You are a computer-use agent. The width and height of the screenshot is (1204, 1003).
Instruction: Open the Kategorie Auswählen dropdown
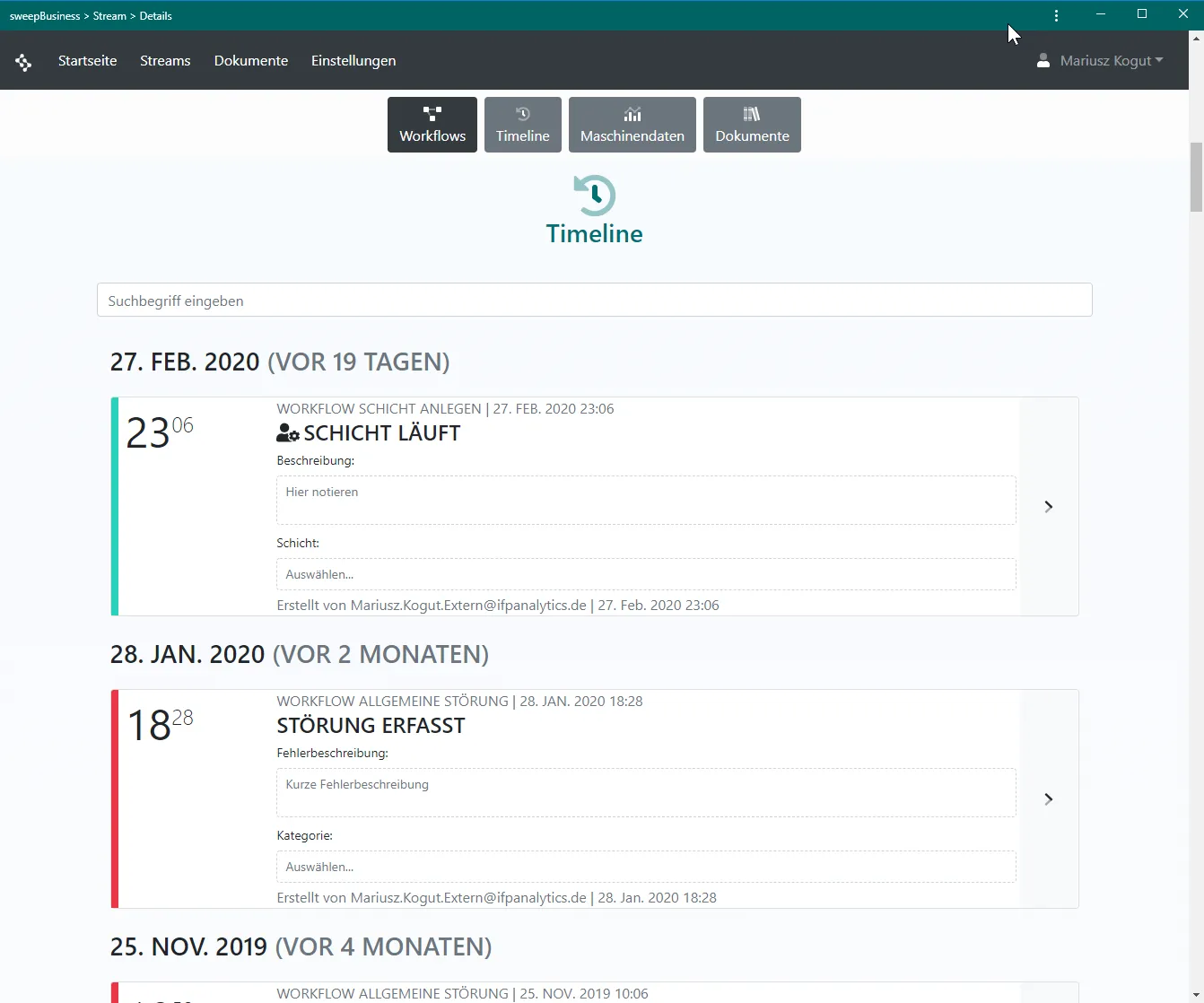pos(645,866)
